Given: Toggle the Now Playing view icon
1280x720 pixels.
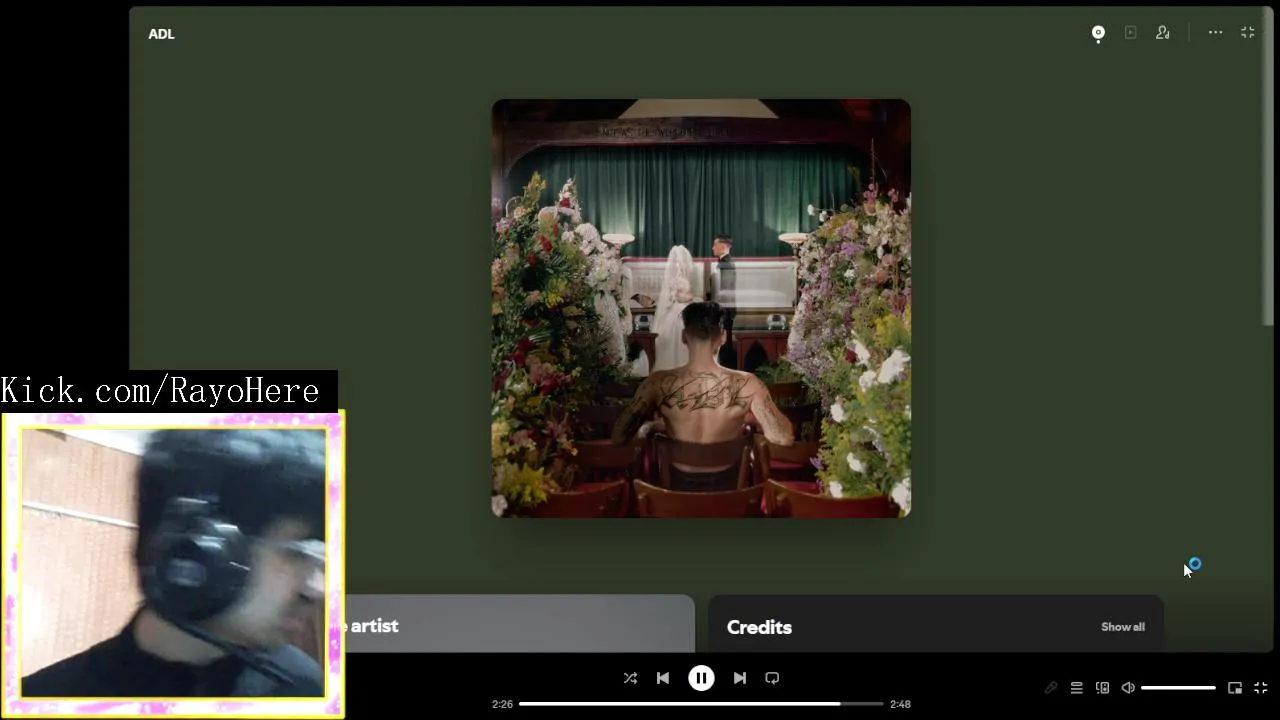Looking at the screenshot, I should tap(1098, 33).
